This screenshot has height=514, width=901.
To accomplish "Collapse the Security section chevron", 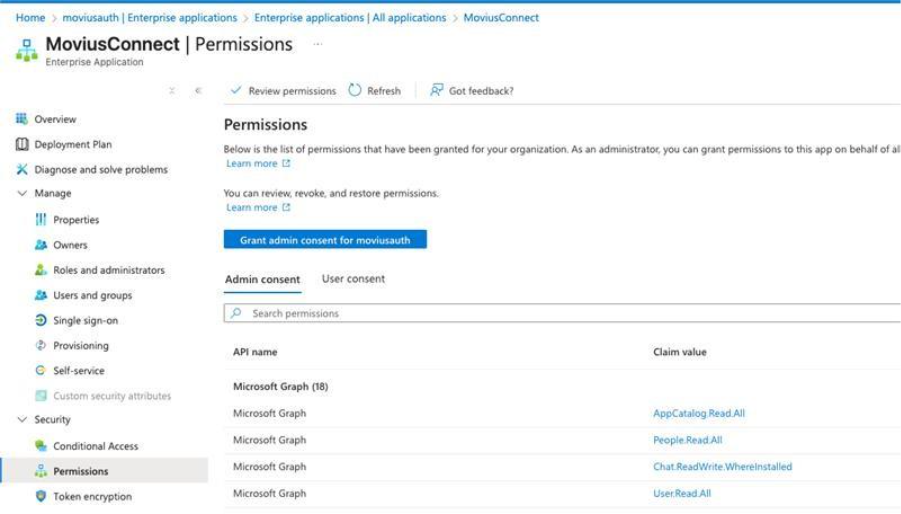I will (x=22, y=420).
